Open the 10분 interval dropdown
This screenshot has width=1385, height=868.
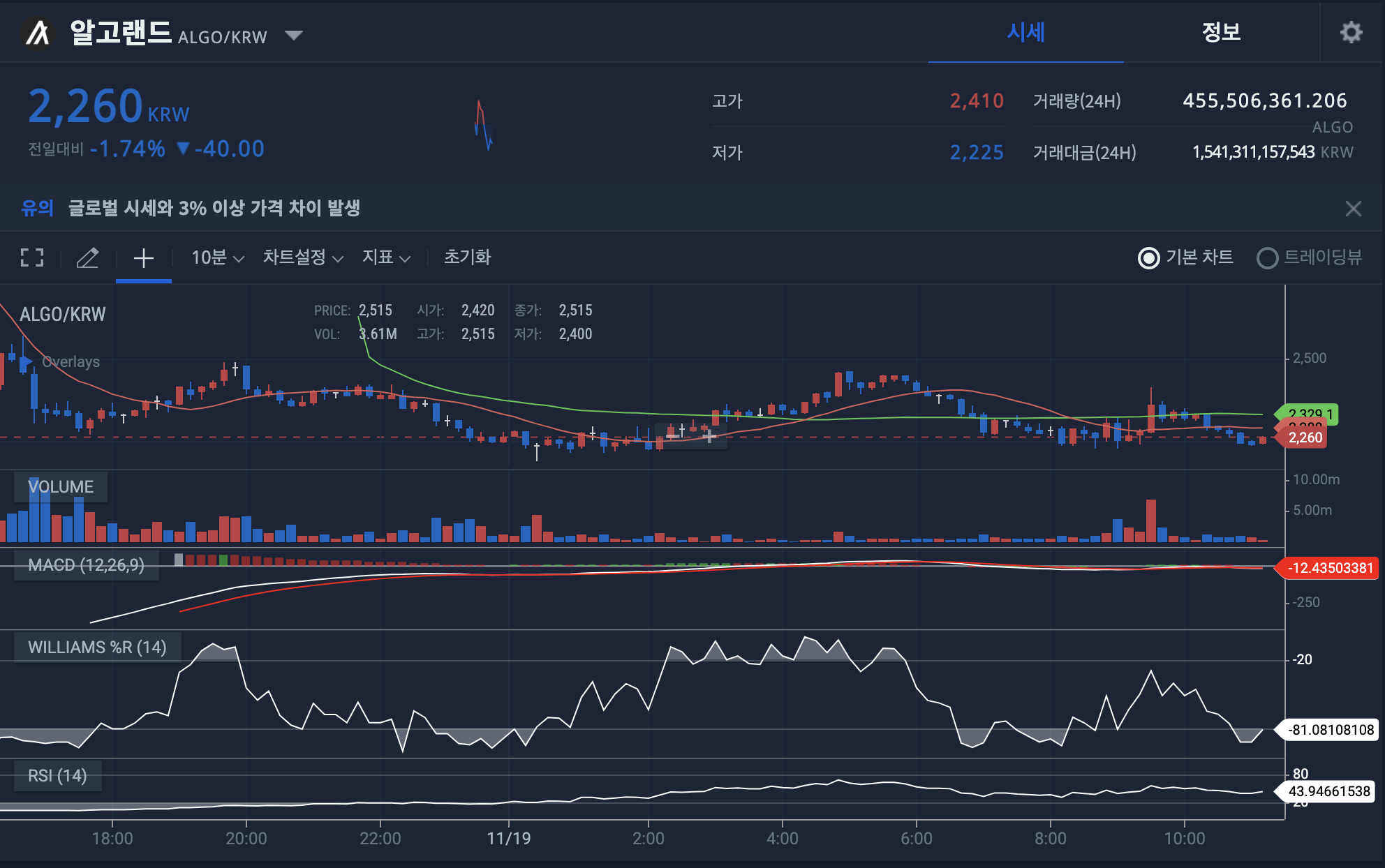[x=217, y=257]
